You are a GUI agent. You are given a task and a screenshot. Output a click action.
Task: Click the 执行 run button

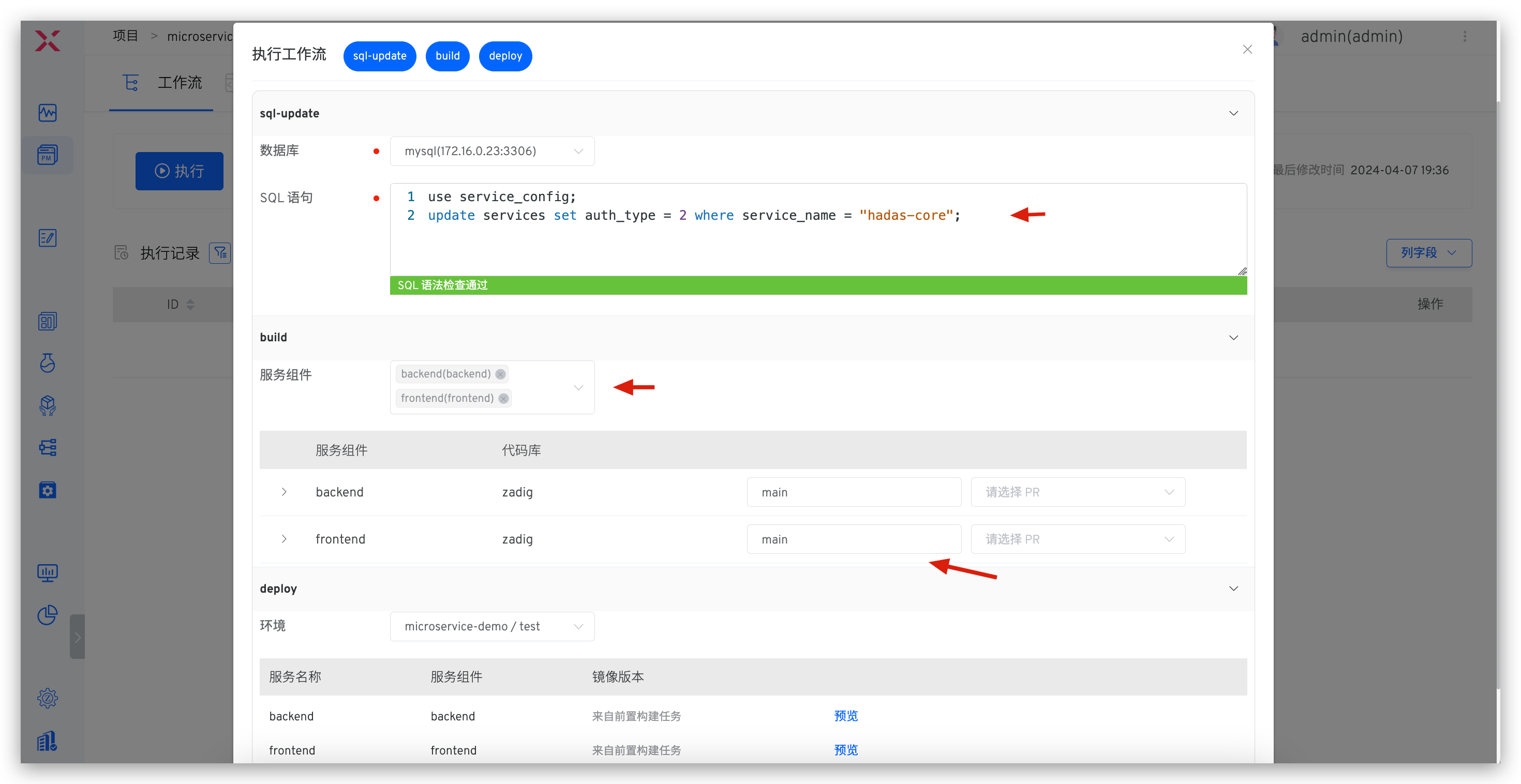point(180,171)
